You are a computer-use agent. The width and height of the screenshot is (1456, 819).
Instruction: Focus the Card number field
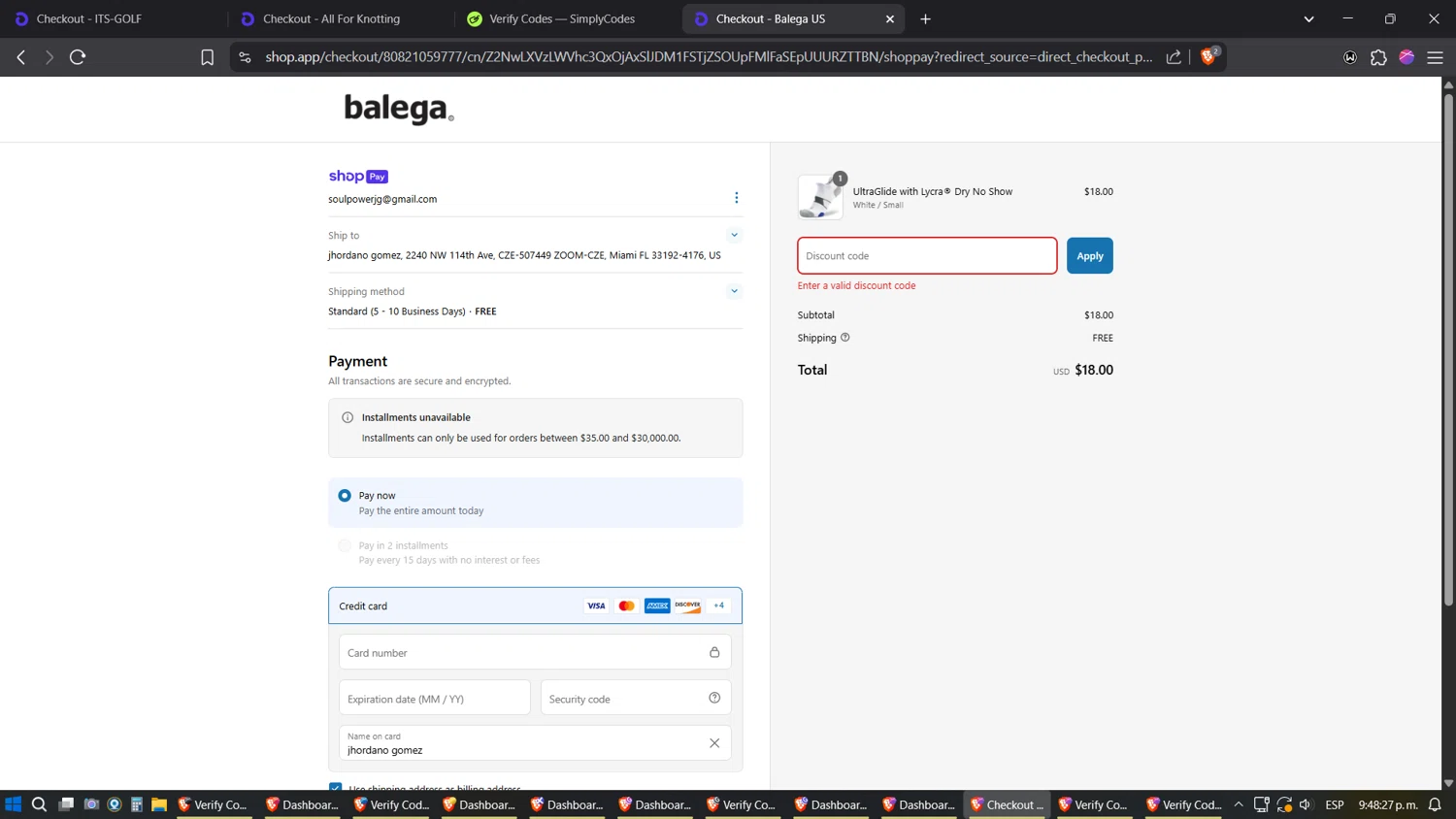coord(535,652)
